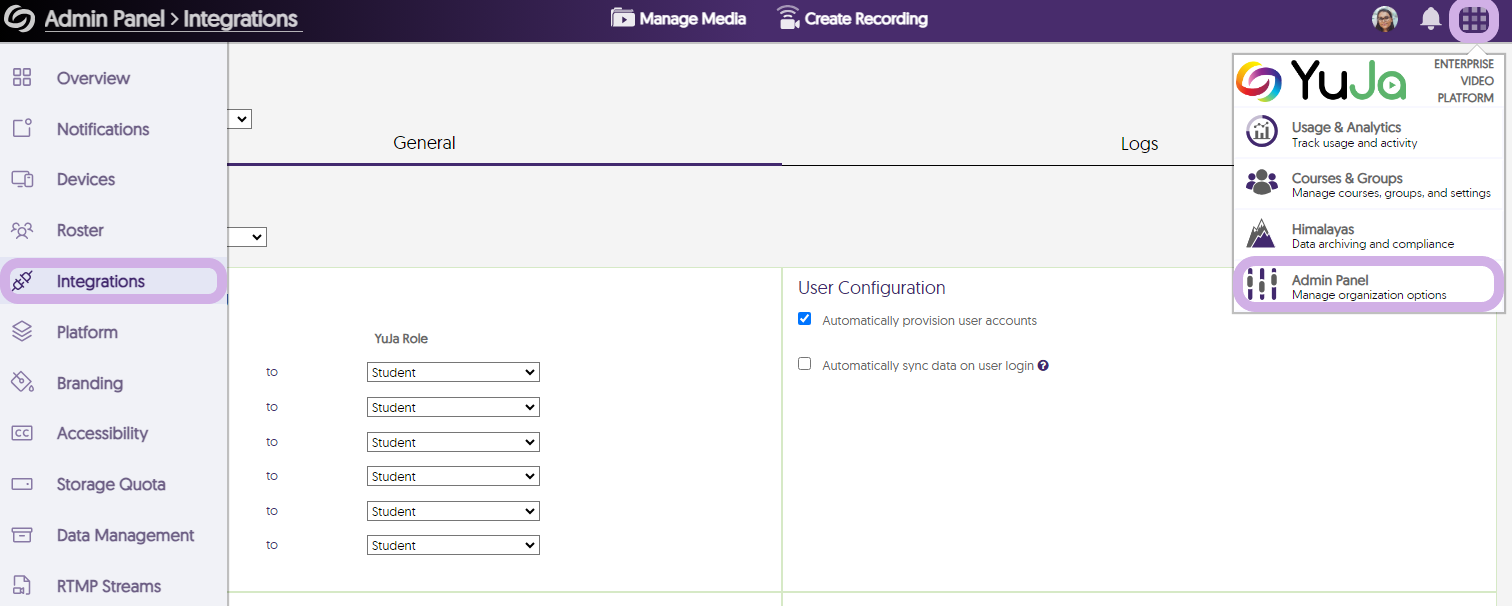
Task: Click Create Recording in the top bar
Action: [852, 19]
